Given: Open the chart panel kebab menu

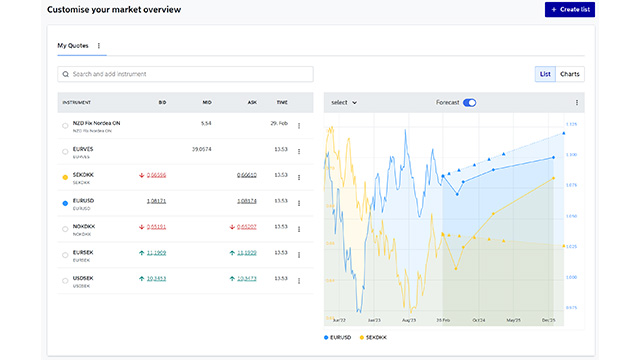Looking at the screenshot, I should (577, 102).
